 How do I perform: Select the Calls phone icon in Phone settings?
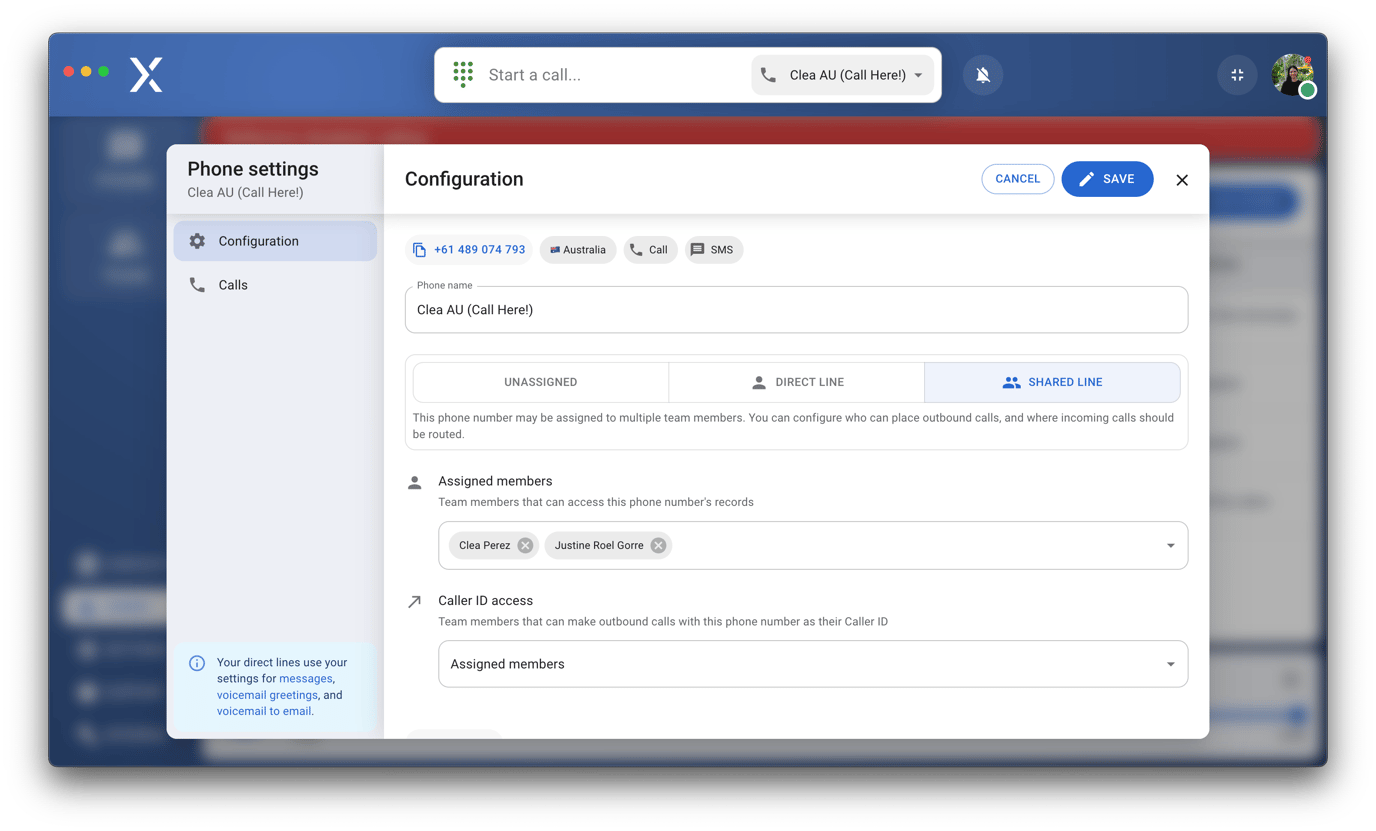tap(198, 284)
